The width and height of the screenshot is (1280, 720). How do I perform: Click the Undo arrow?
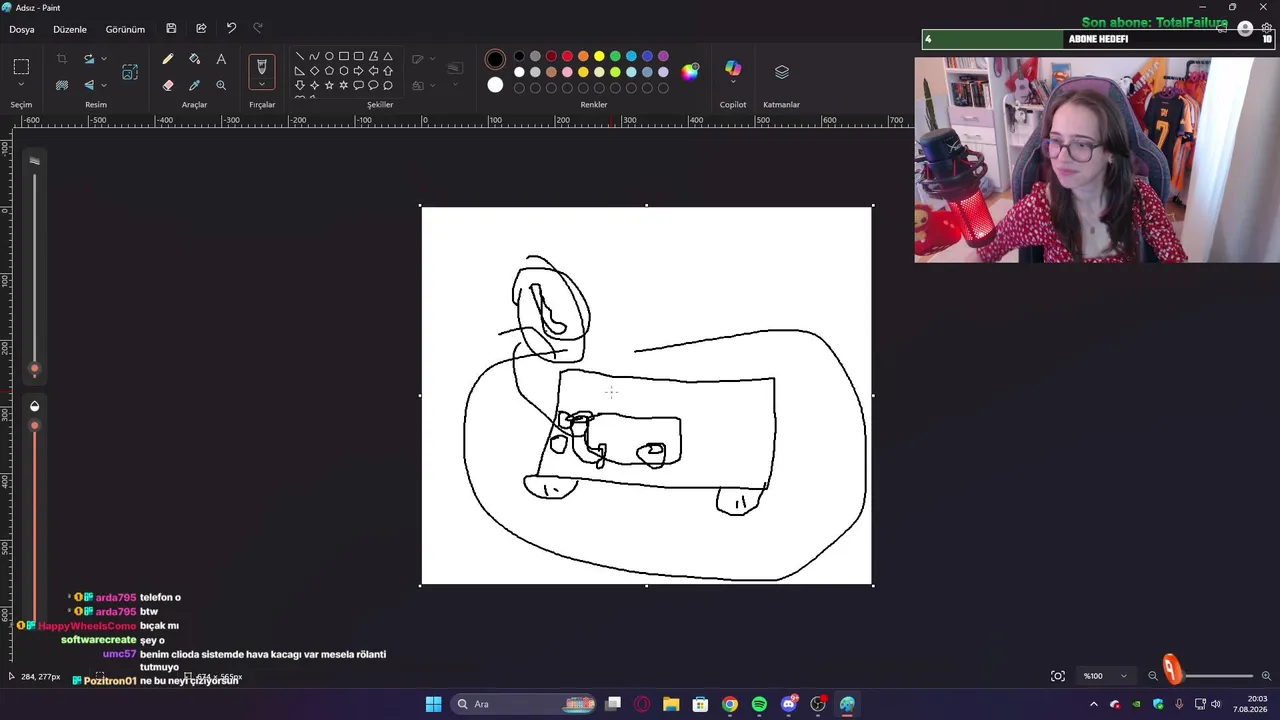tap(231, 29)
